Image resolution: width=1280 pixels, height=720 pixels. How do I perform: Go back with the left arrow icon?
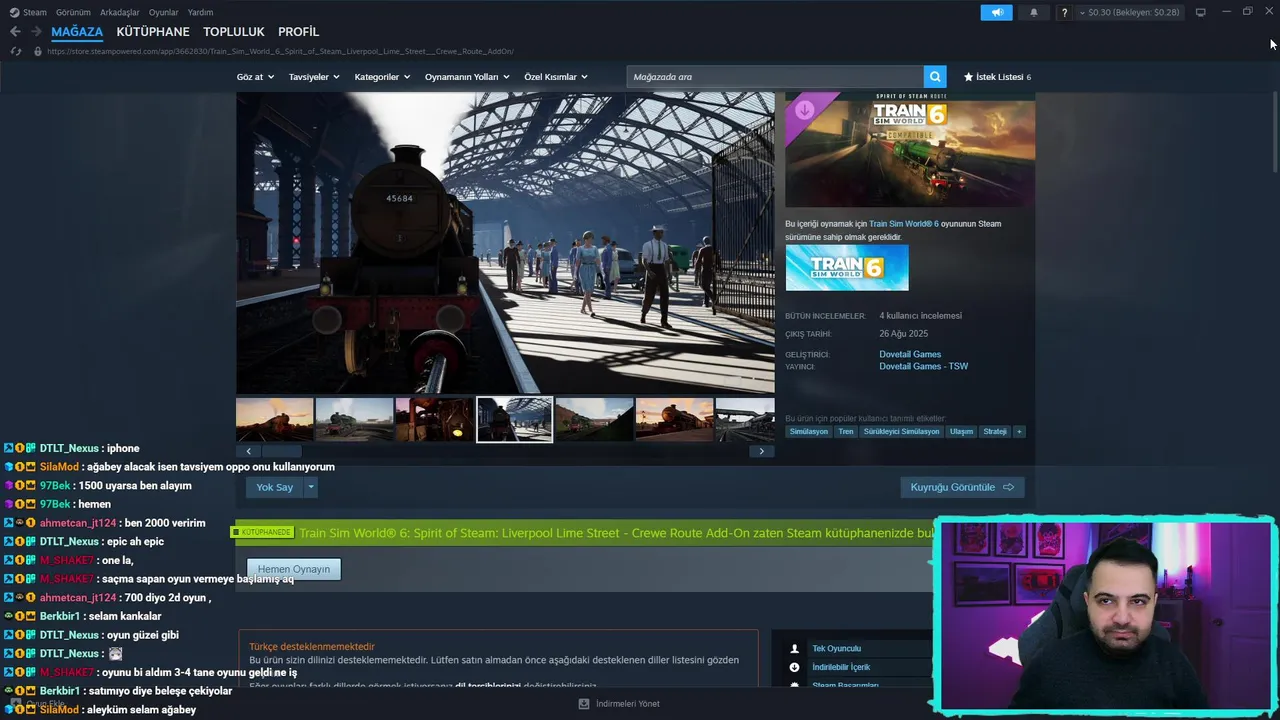15,32
